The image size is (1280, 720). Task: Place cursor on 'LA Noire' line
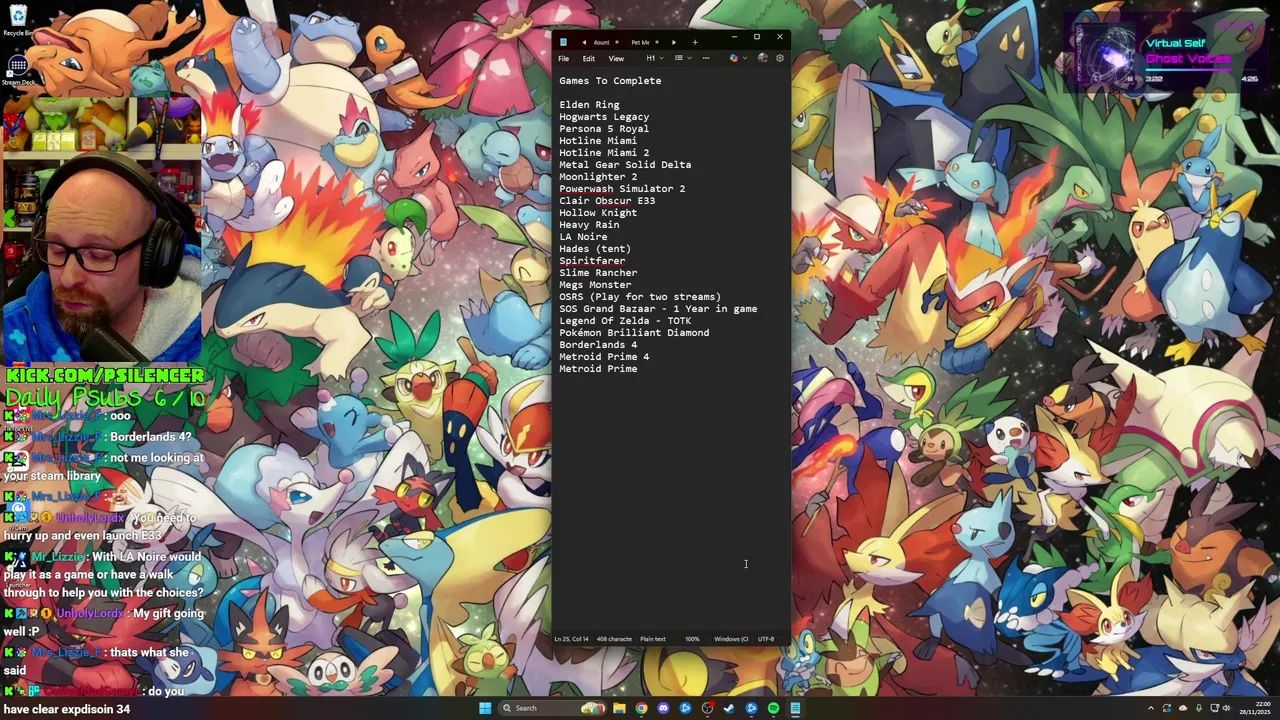pos(583,237)
